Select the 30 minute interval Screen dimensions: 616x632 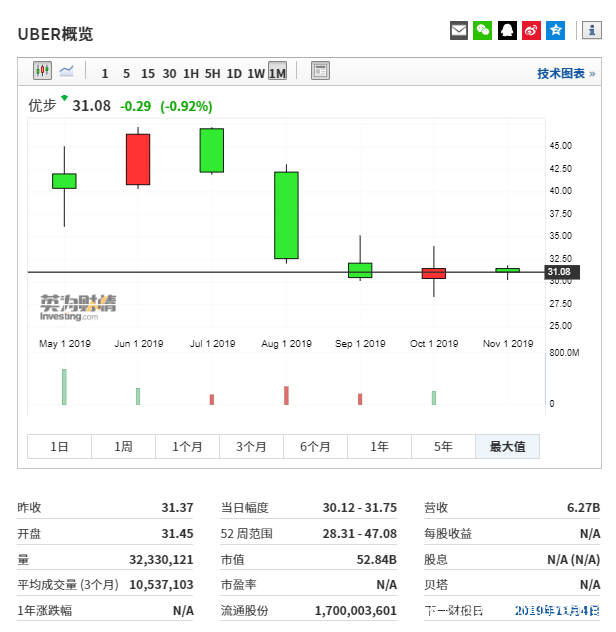[169, 74]
